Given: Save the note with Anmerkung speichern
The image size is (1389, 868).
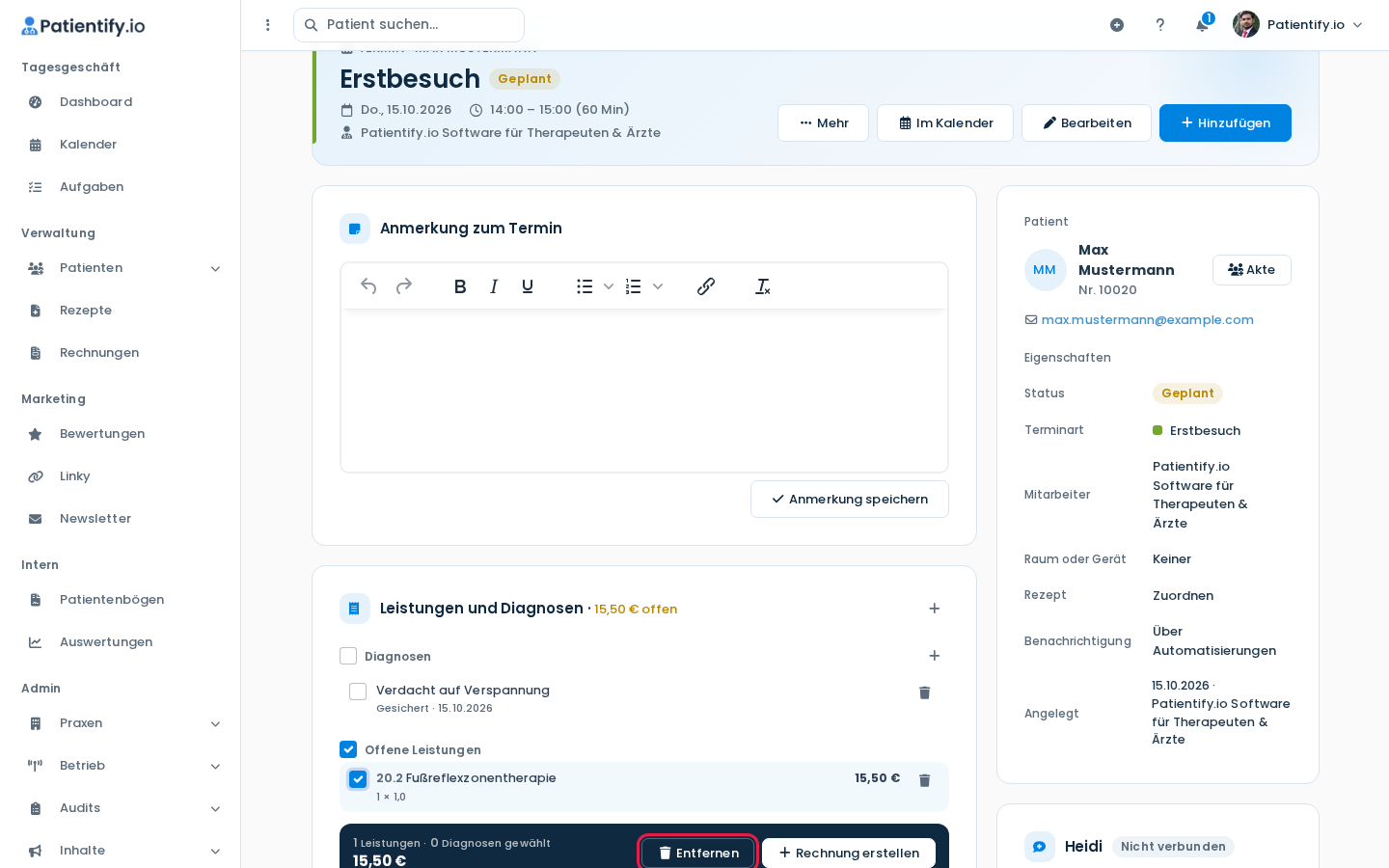Looking at the screenshot, I should click(850, 500).
